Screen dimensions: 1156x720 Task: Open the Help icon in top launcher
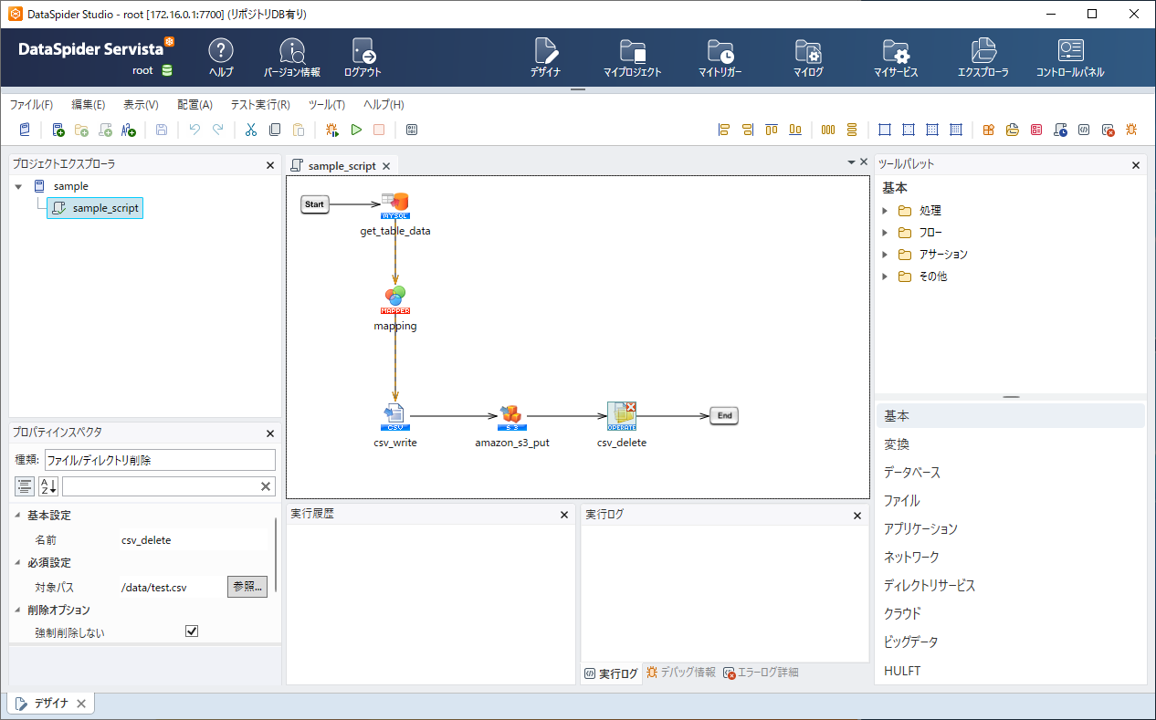220,57
